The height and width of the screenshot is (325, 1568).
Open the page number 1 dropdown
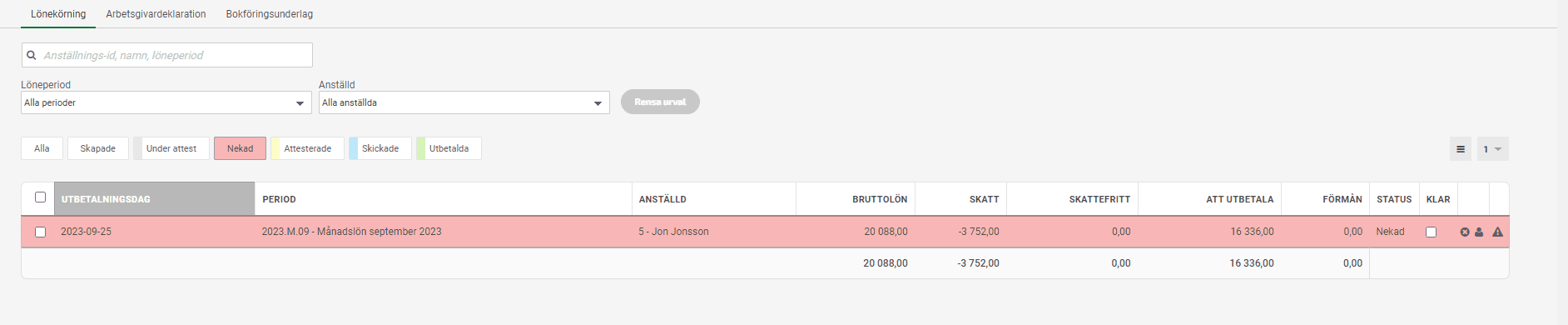coord(1492,149)
